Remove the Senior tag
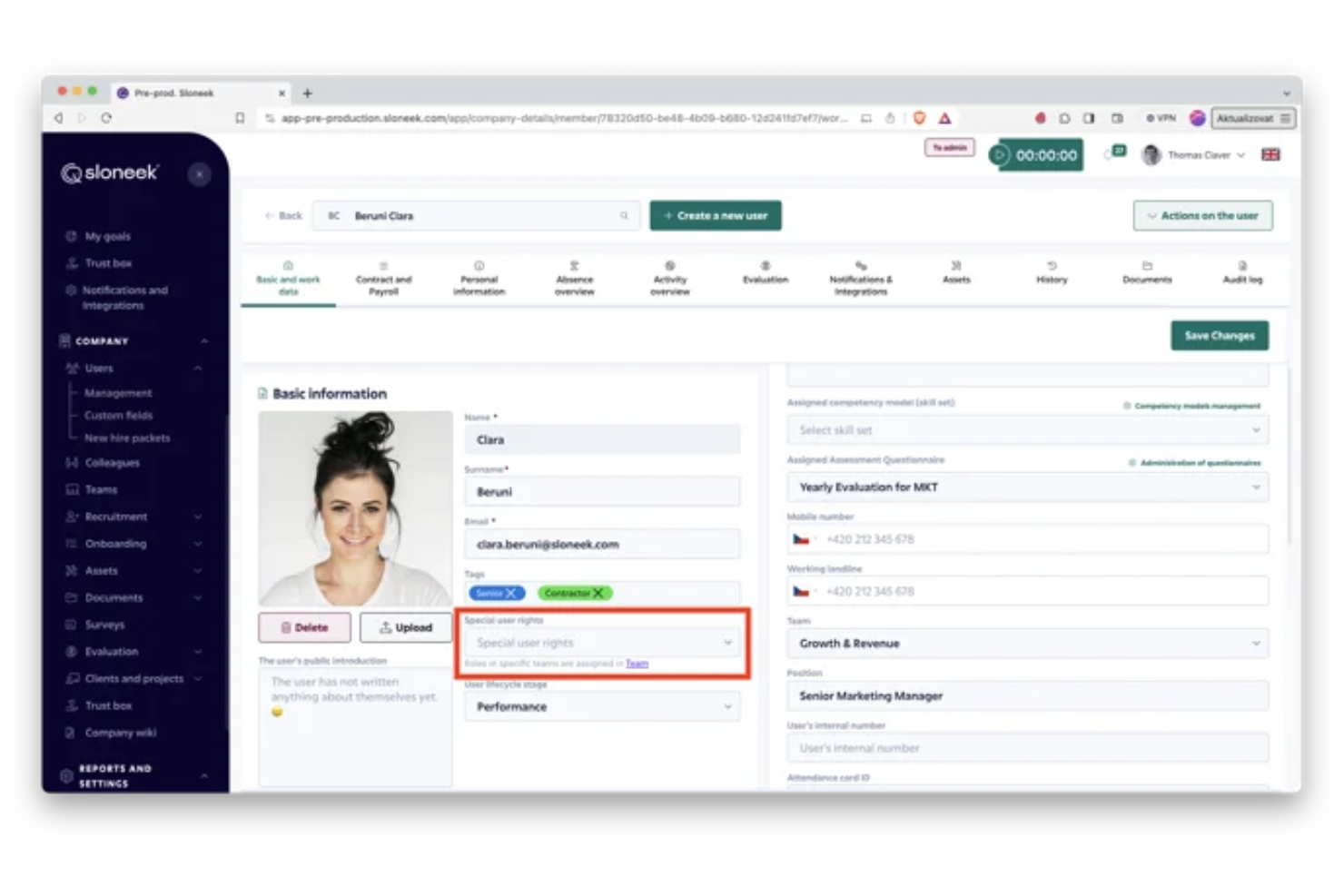Image resolution: width=1344 pixels, height=896 pixels. coord(511,593)
